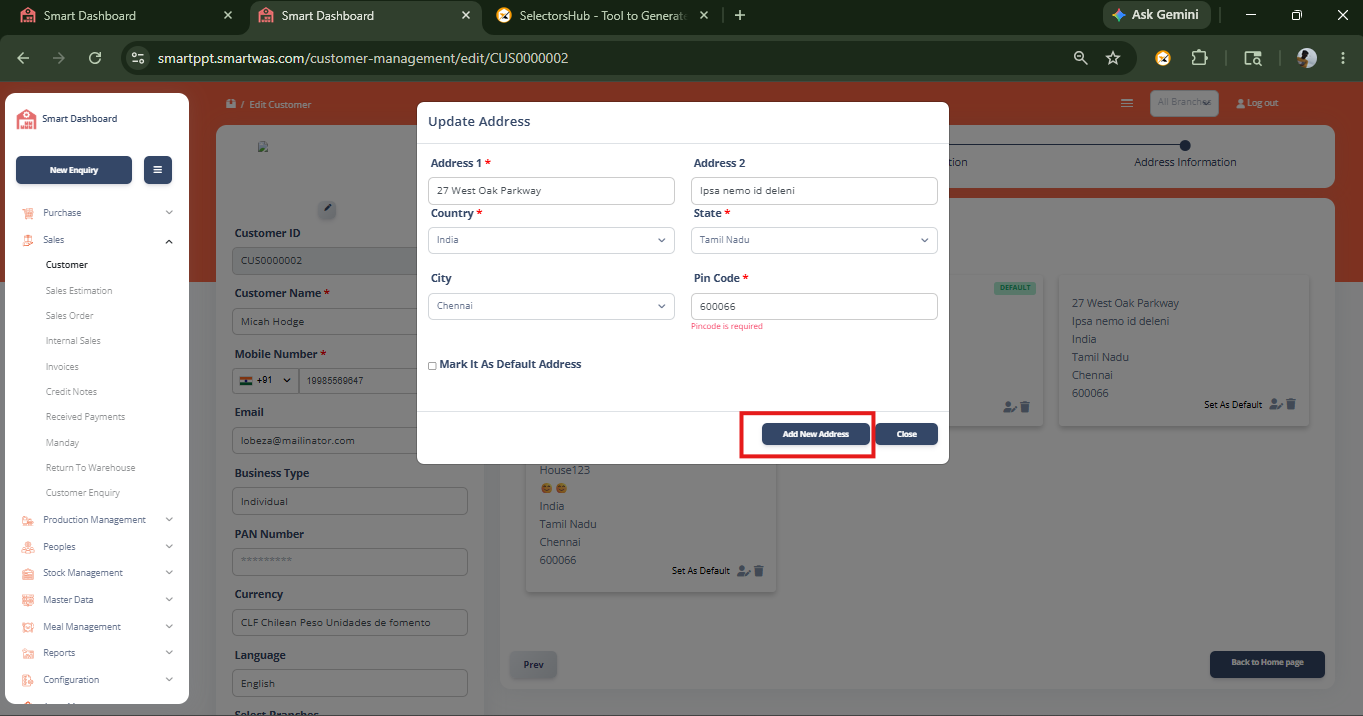This screenshot has height=716, width=1363.
Task: Expand the Production Management chevron
Action: (x=169, y=520)
